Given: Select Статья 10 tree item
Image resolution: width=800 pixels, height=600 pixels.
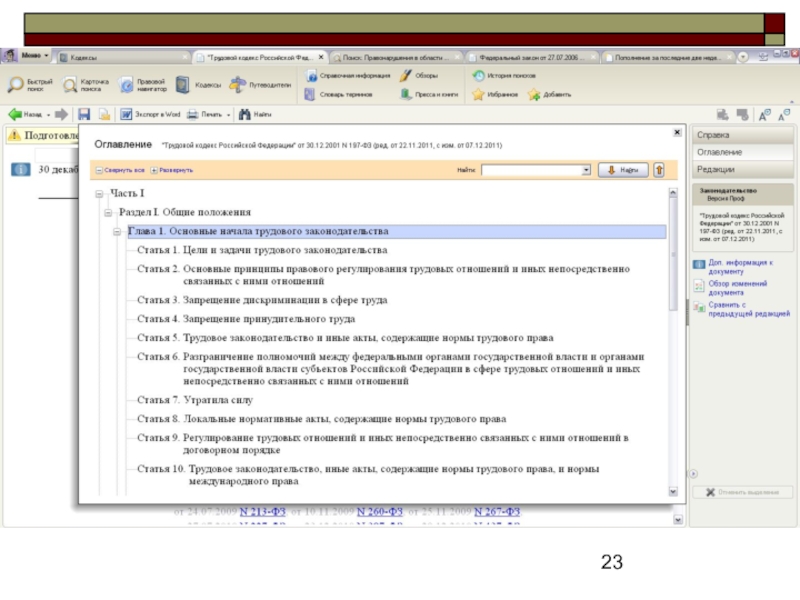Looking at the screenshot, I should point(368,475).
